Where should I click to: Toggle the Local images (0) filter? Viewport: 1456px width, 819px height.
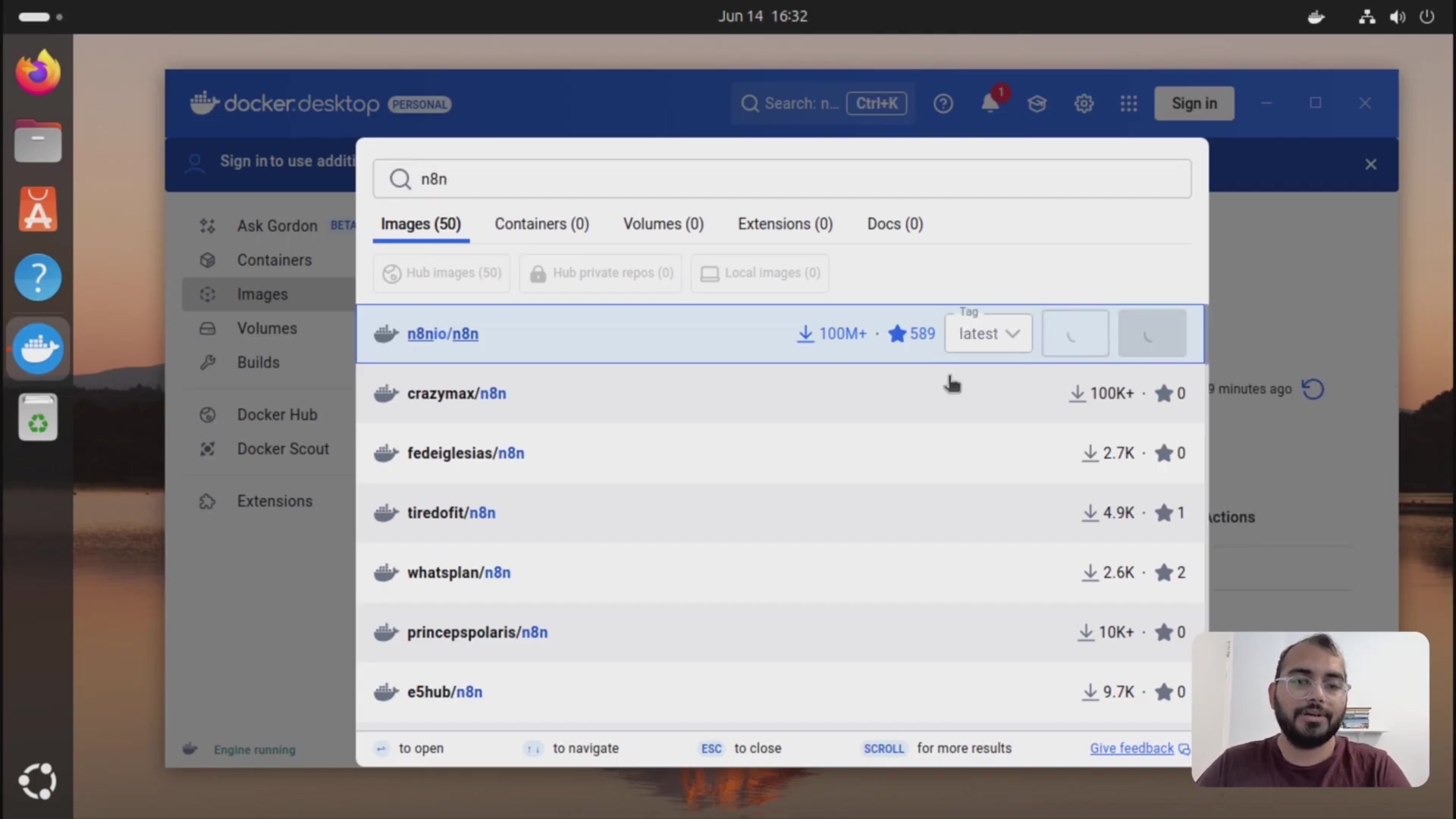[x=760, y=273]
